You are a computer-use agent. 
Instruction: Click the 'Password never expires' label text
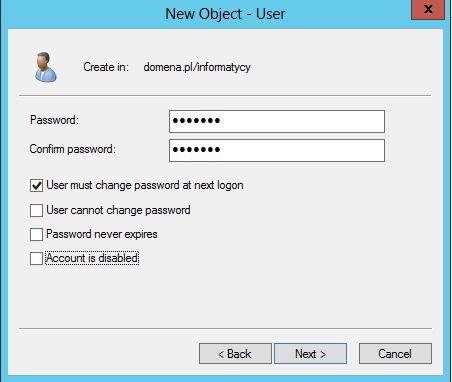tap(102, 234)
